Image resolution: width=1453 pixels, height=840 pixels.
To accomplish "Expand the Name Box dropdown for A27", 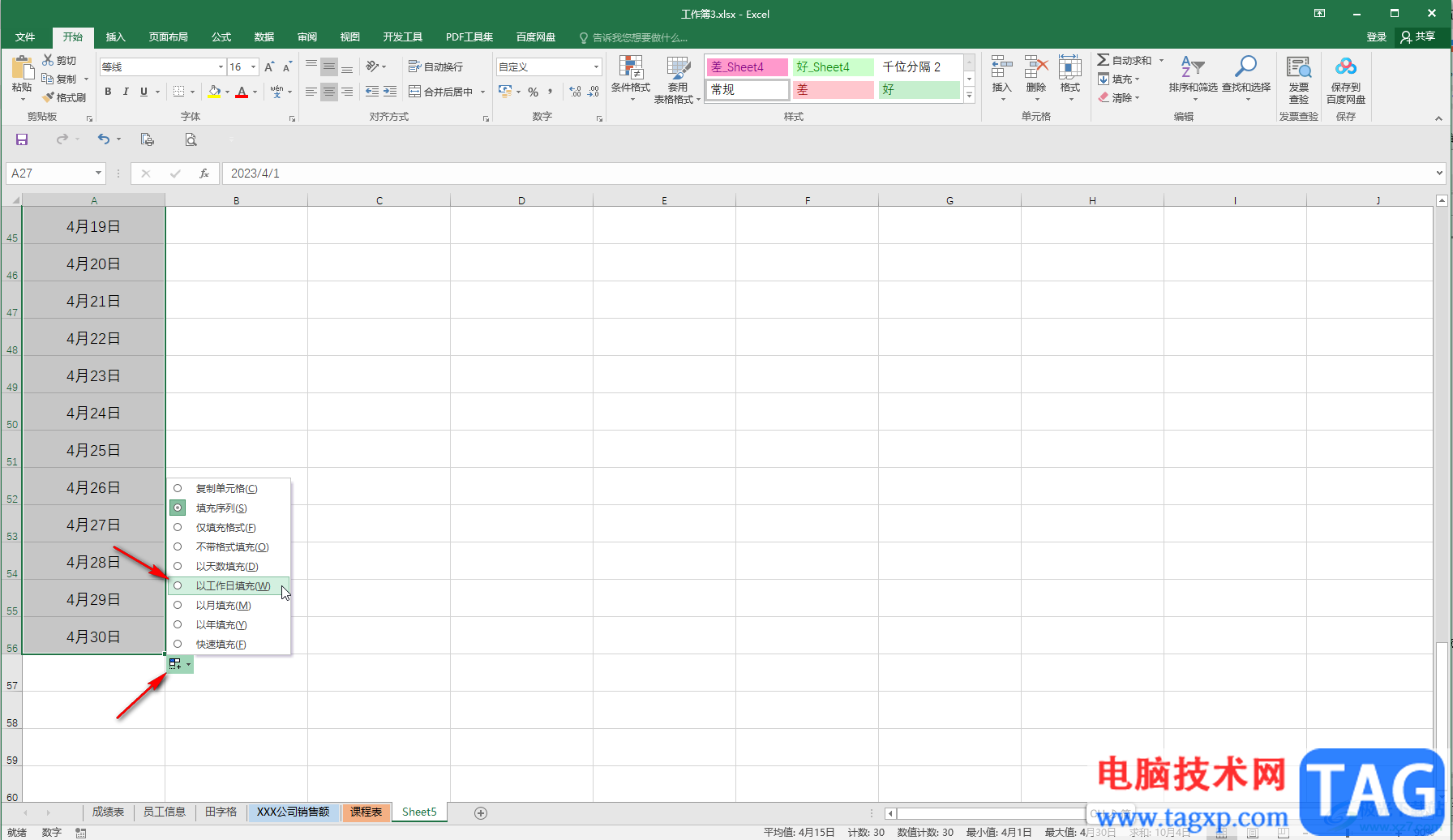I will pos(98,173).
